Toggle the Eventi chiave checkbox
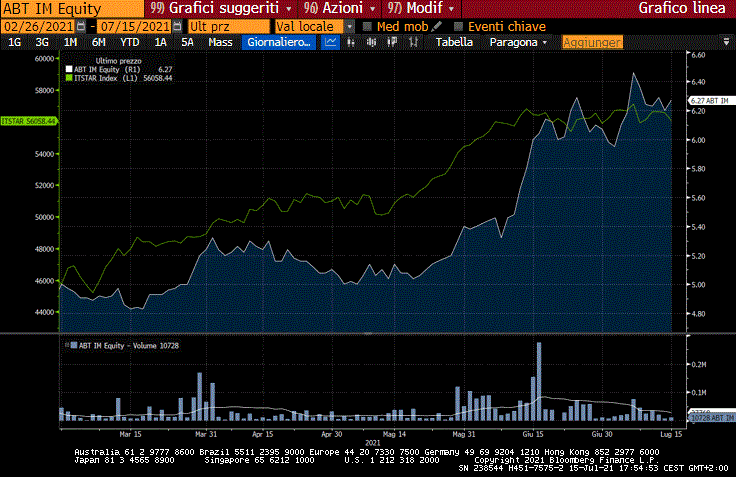The height and width of the screenshot is (477, 736). point(459,26)
